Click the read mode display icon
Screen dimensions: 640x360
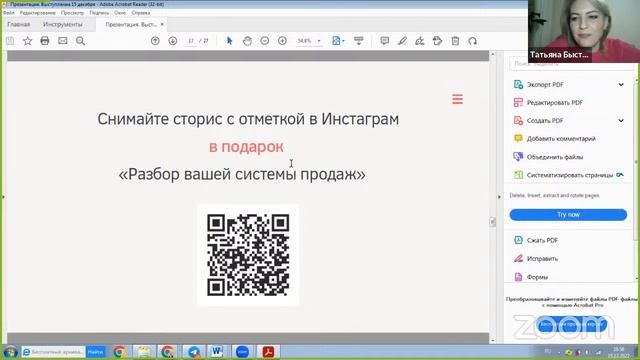pyautogui.click(x=359, y=41)
